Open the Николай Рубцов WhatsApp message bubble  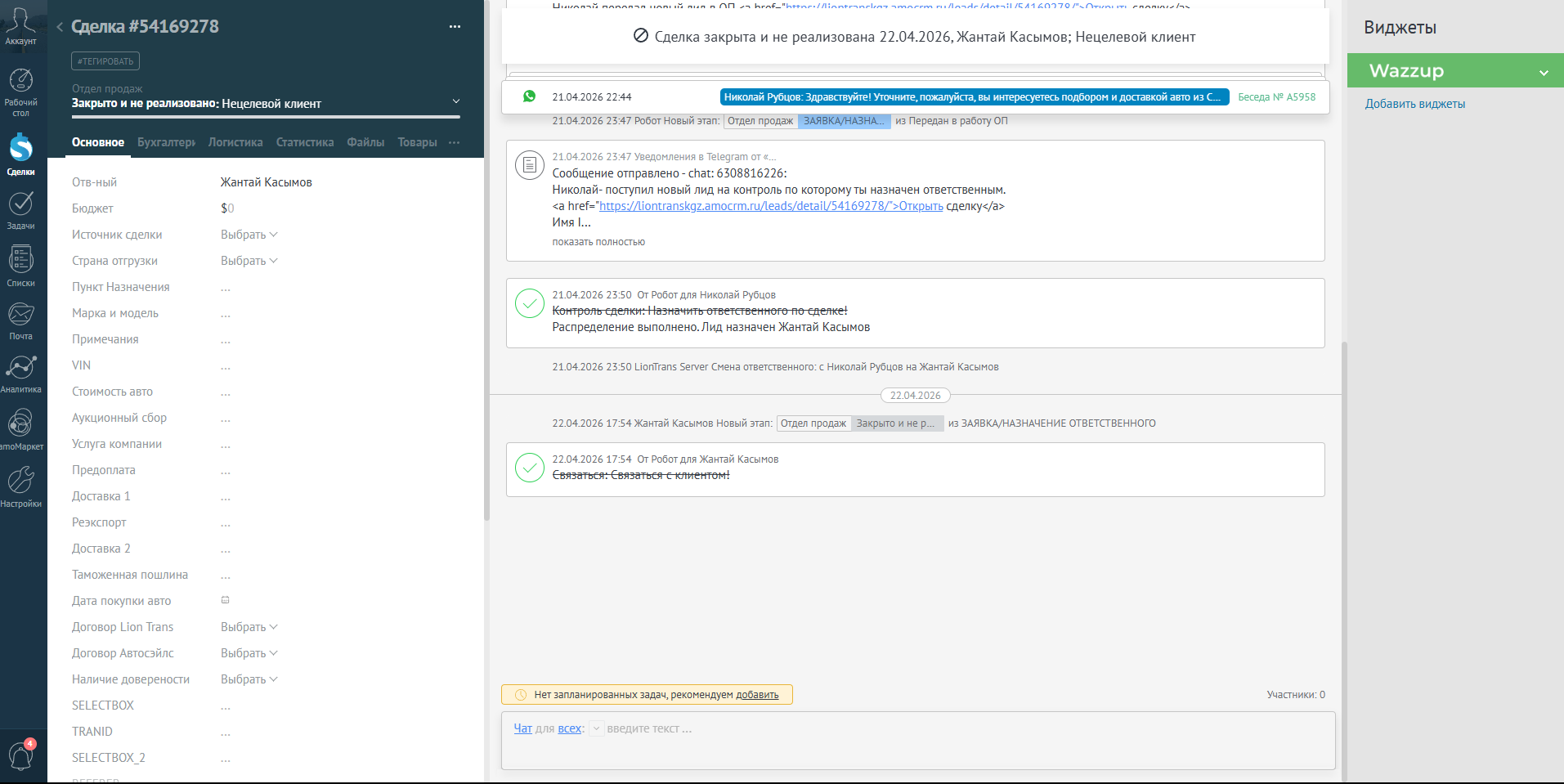[975, 96]
